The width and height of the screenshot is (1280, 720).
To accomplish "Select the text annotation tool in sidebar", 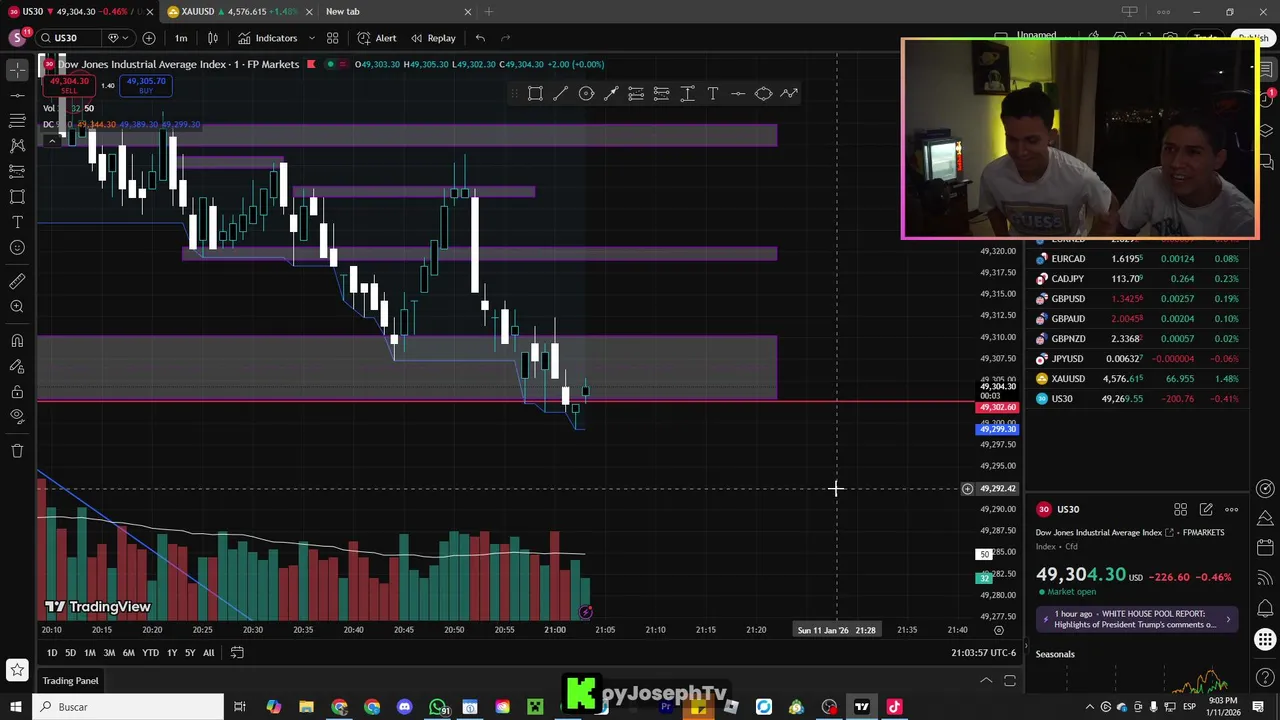I will point(17,222).
